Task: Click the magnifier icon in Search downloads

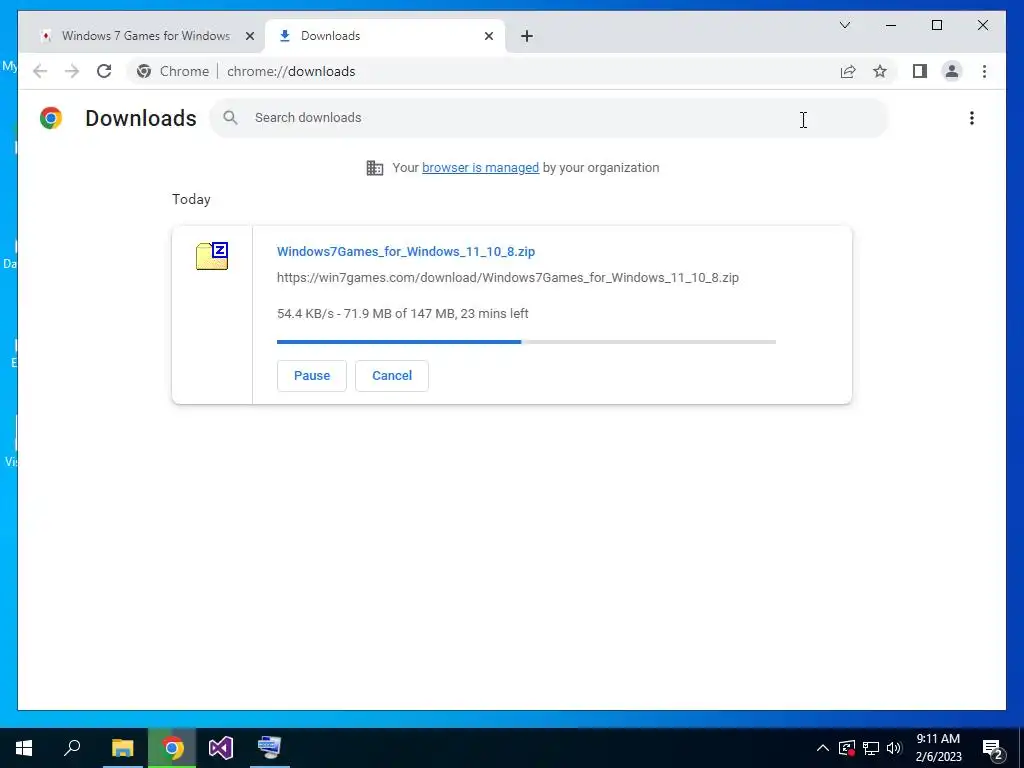Action: [x=230, y=118]
